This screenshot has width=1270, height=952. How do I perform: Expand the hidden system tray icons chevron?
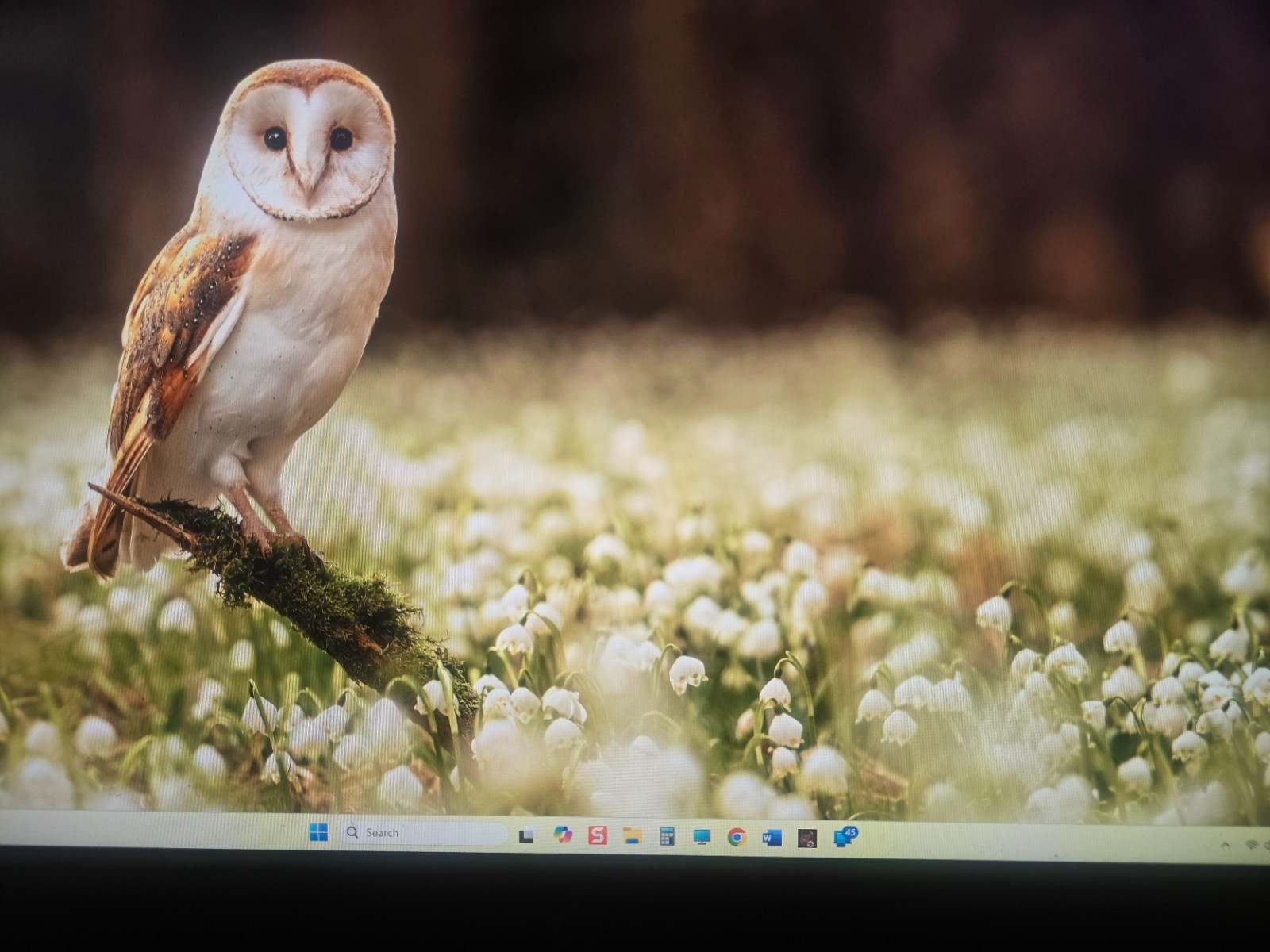pyautogui.click(x=1225, y=846)
